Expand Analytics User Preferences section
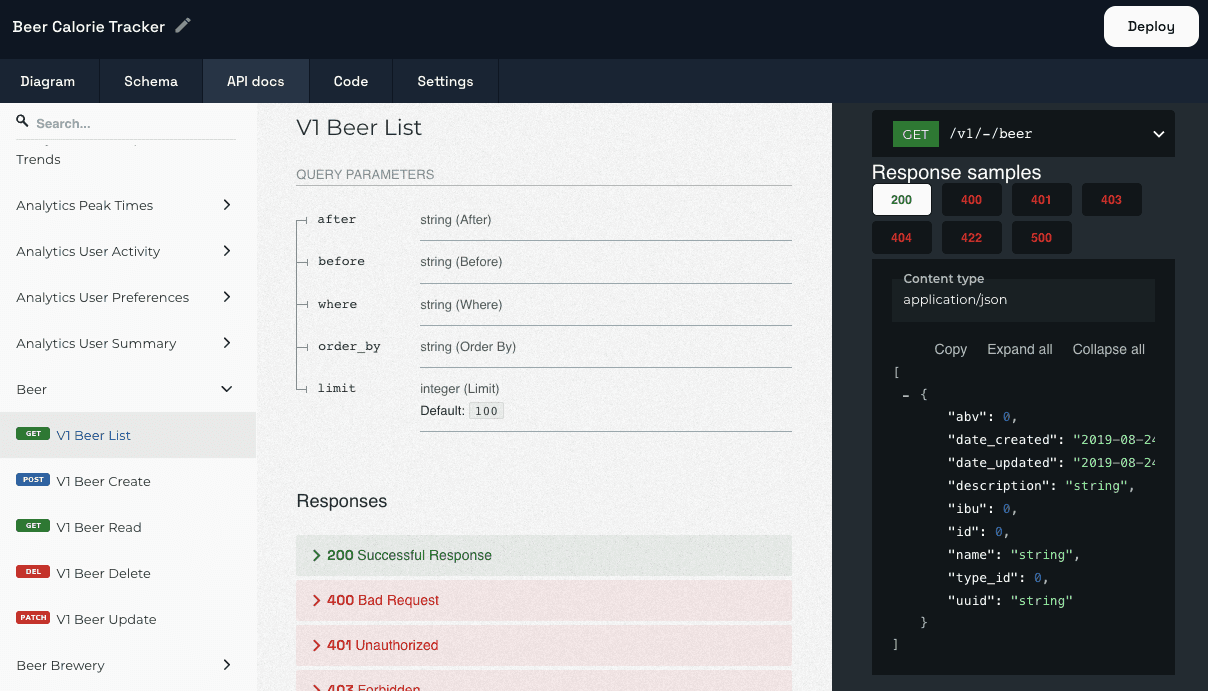Viewport: 1208px width, 691px height. coord(227,297)
